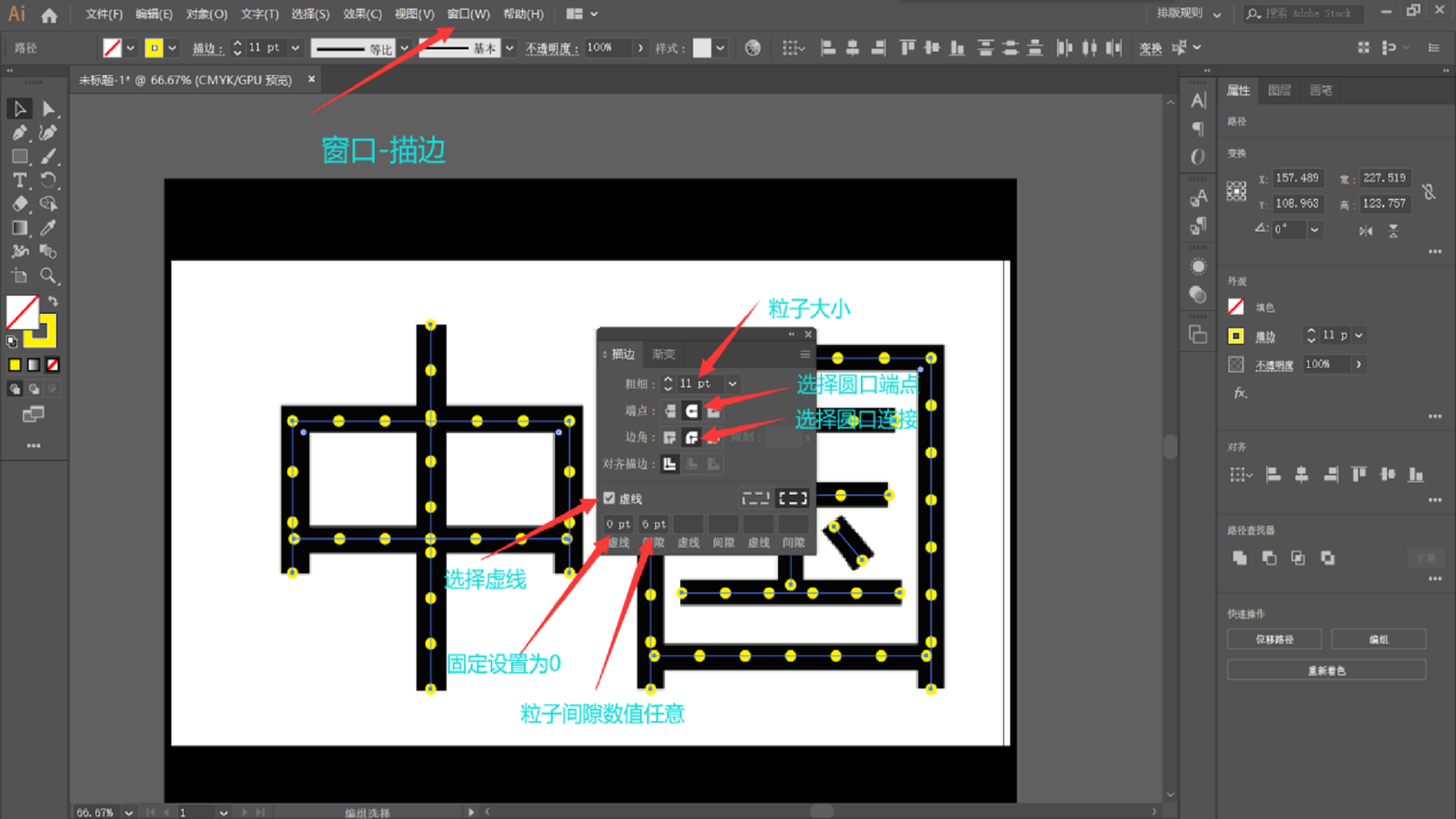Select the Eraser tool
Viewport: 1456px width, 819px height.
20,204
